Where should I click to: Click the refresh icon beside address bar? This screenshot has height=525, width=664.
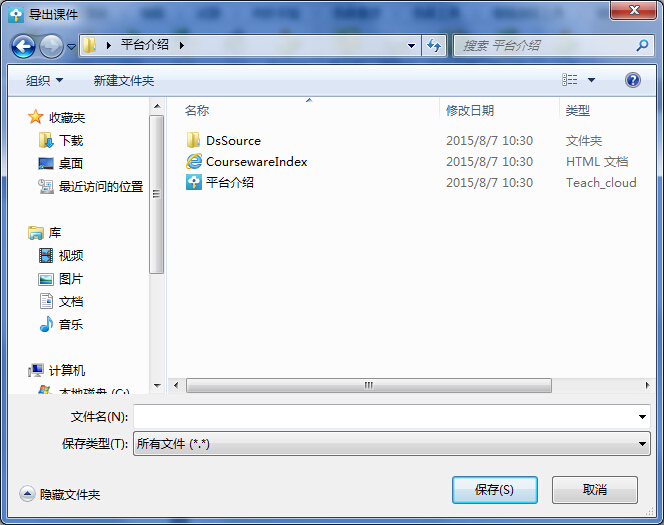pyautogui.click(x=434, y=45)
